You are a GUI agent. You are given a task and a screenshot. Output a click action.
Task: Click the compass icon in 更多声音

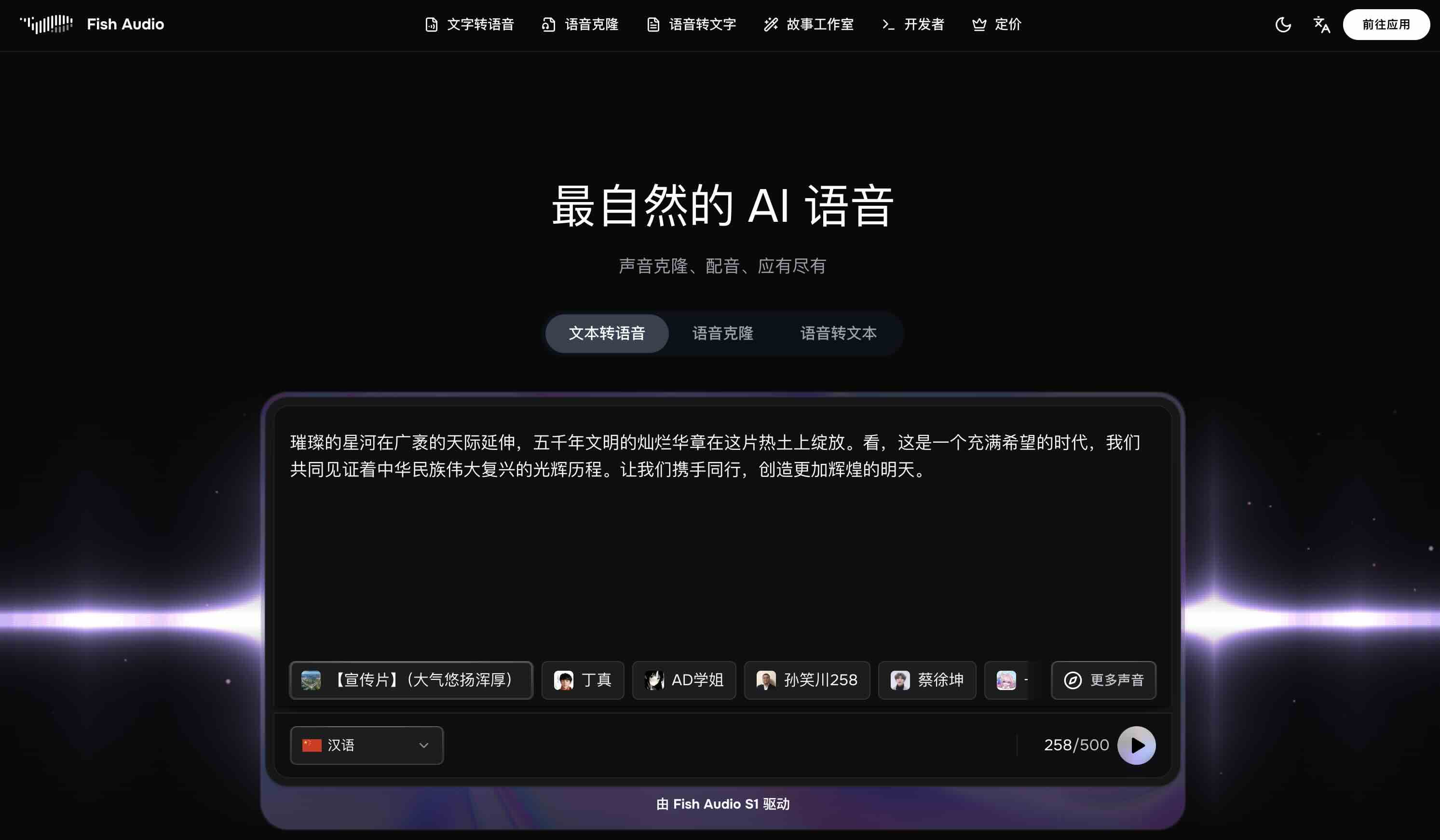1073,680
